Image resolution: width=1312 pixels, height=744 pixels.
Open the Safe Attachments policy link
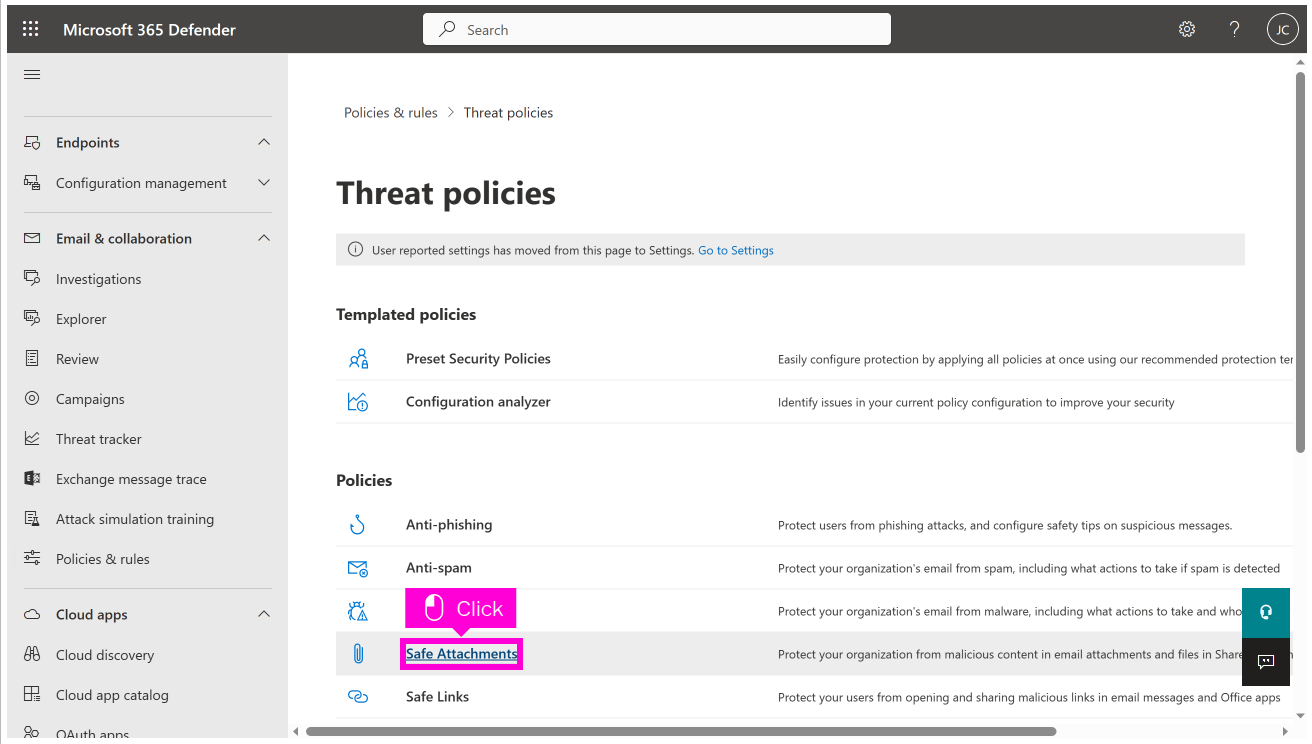pyautogui.click(x=461, y=654)
